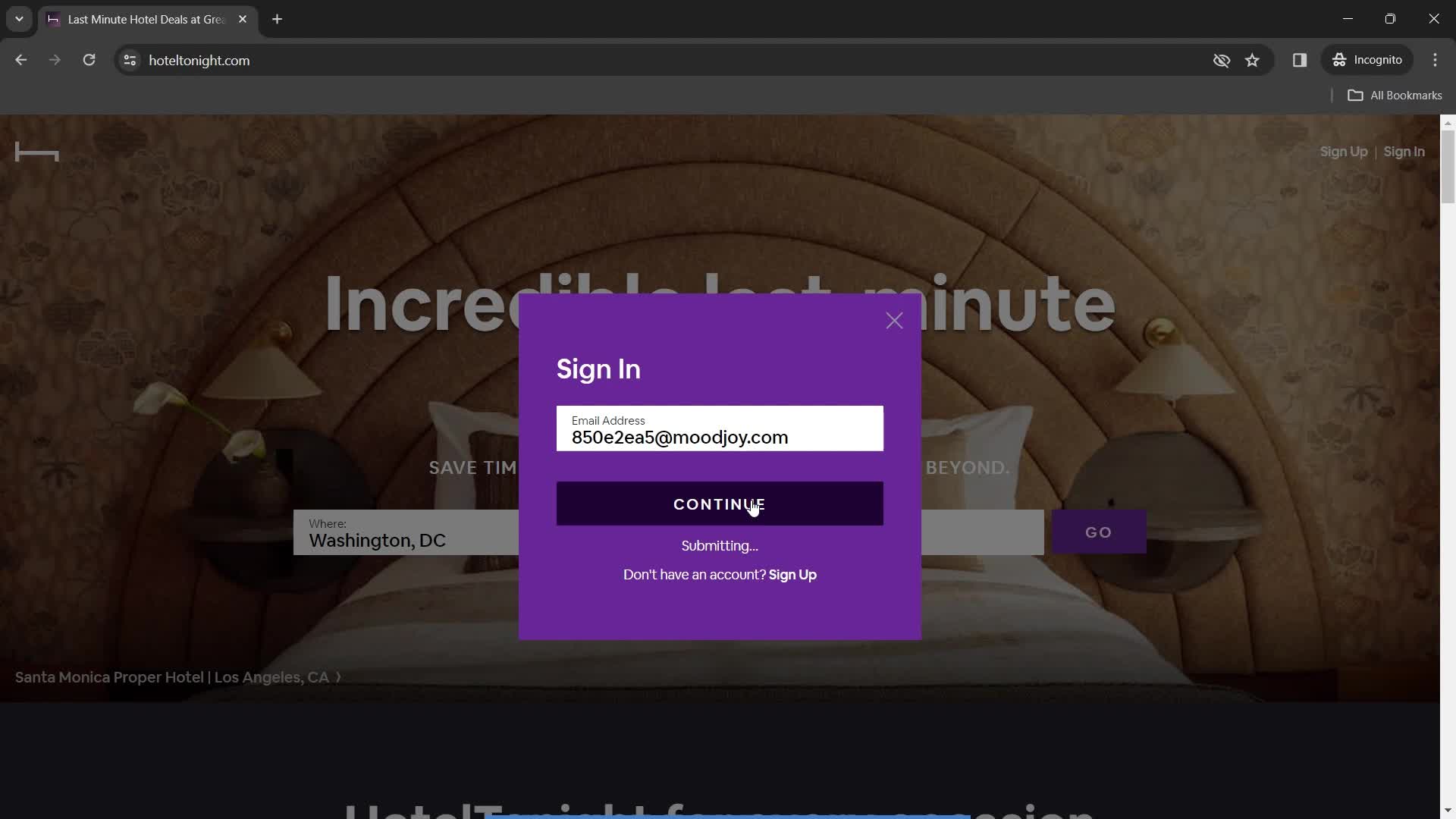The image size is (1456, 819).
Task: View site information icon
Action: click(130, 60)
